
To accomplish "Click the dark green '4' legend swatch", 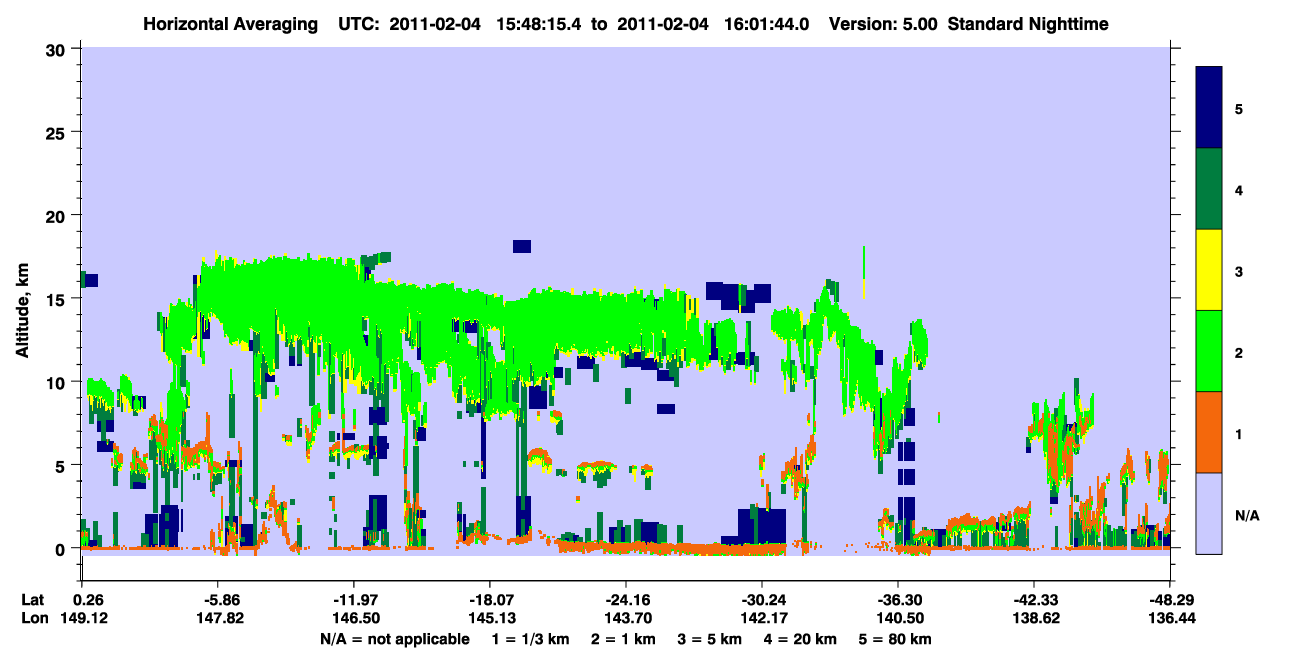I will pos(1209,189).
